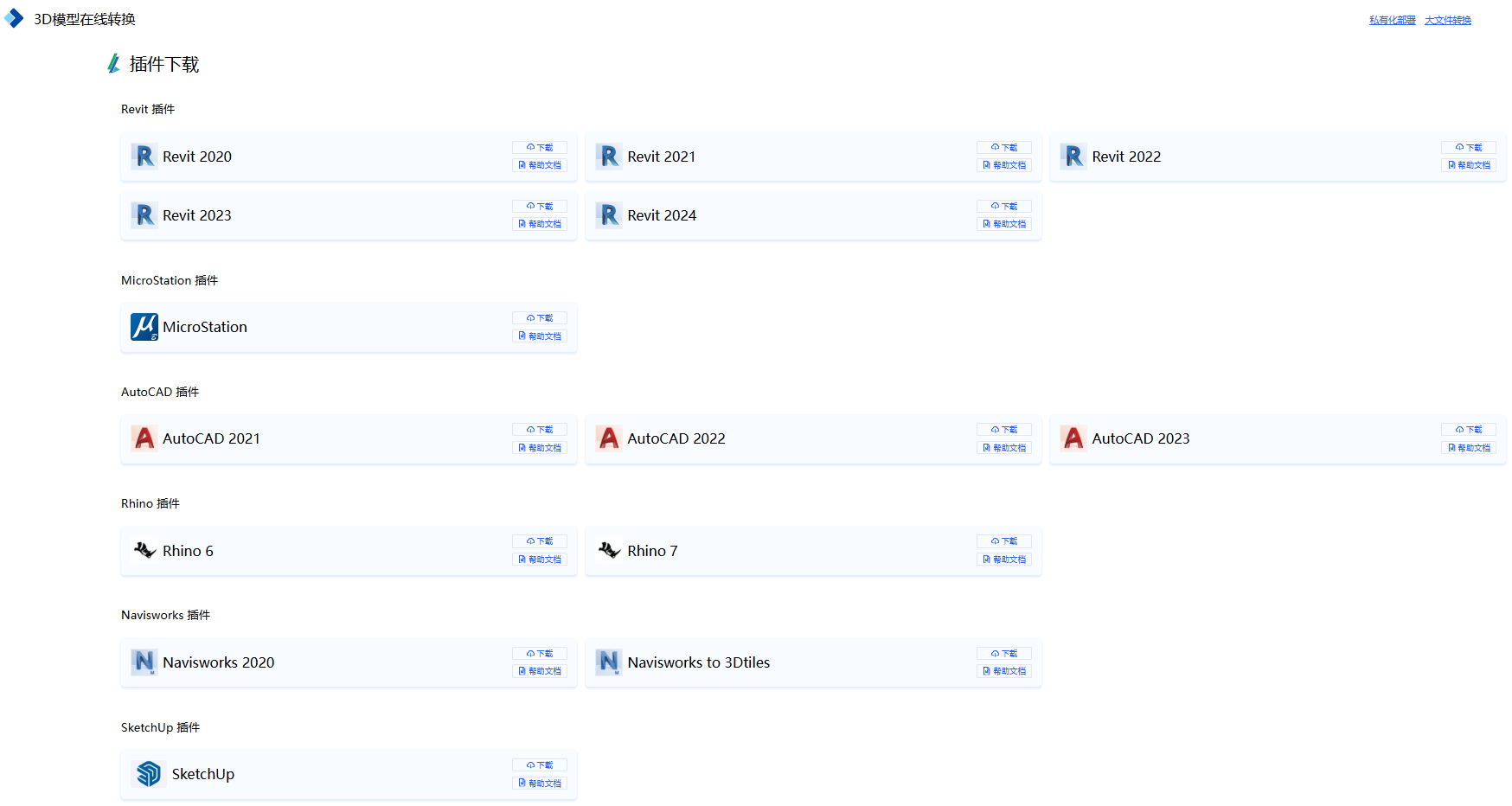Download the Rhino 7 plugin
The width and height of the screenshot is (1512, 806).
[1004, 541]
